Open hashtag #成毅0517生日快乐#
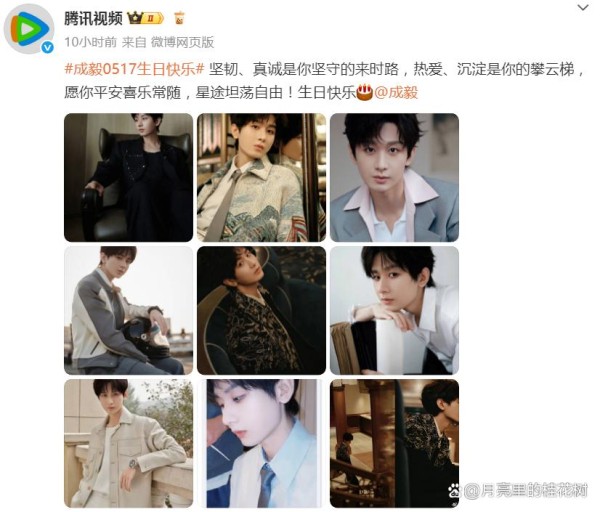 (135, 70)
